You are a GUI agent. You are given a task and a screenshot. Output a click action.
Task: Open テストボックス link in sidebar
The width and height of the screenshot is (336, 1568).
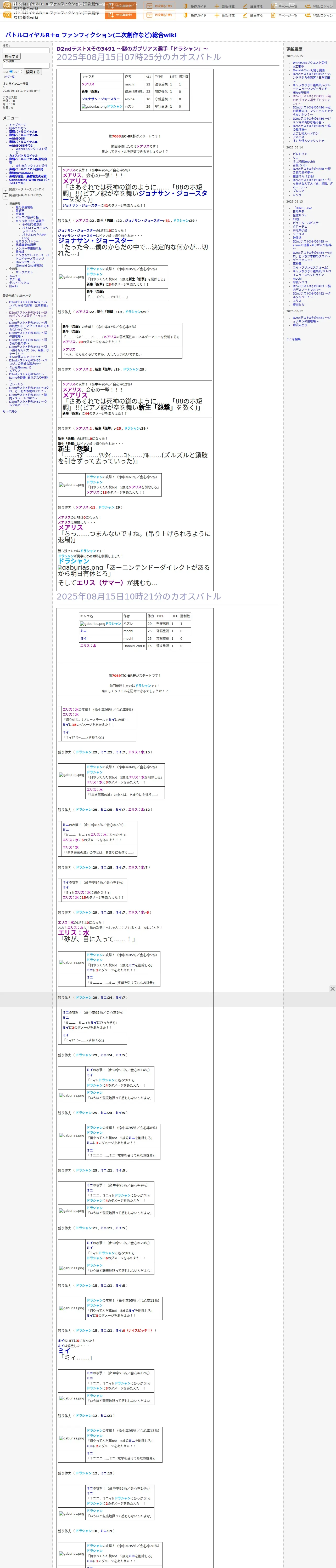(x=19, y=283)
